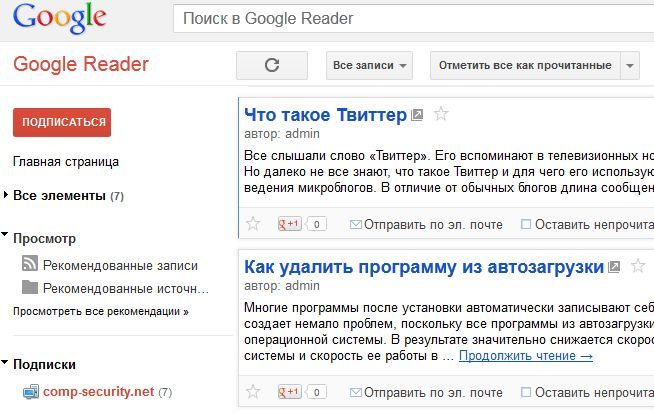654x413 pixels.
Task: Click 'Отправить по эл. почте' under Твиттер post
Action: (433, 225)
